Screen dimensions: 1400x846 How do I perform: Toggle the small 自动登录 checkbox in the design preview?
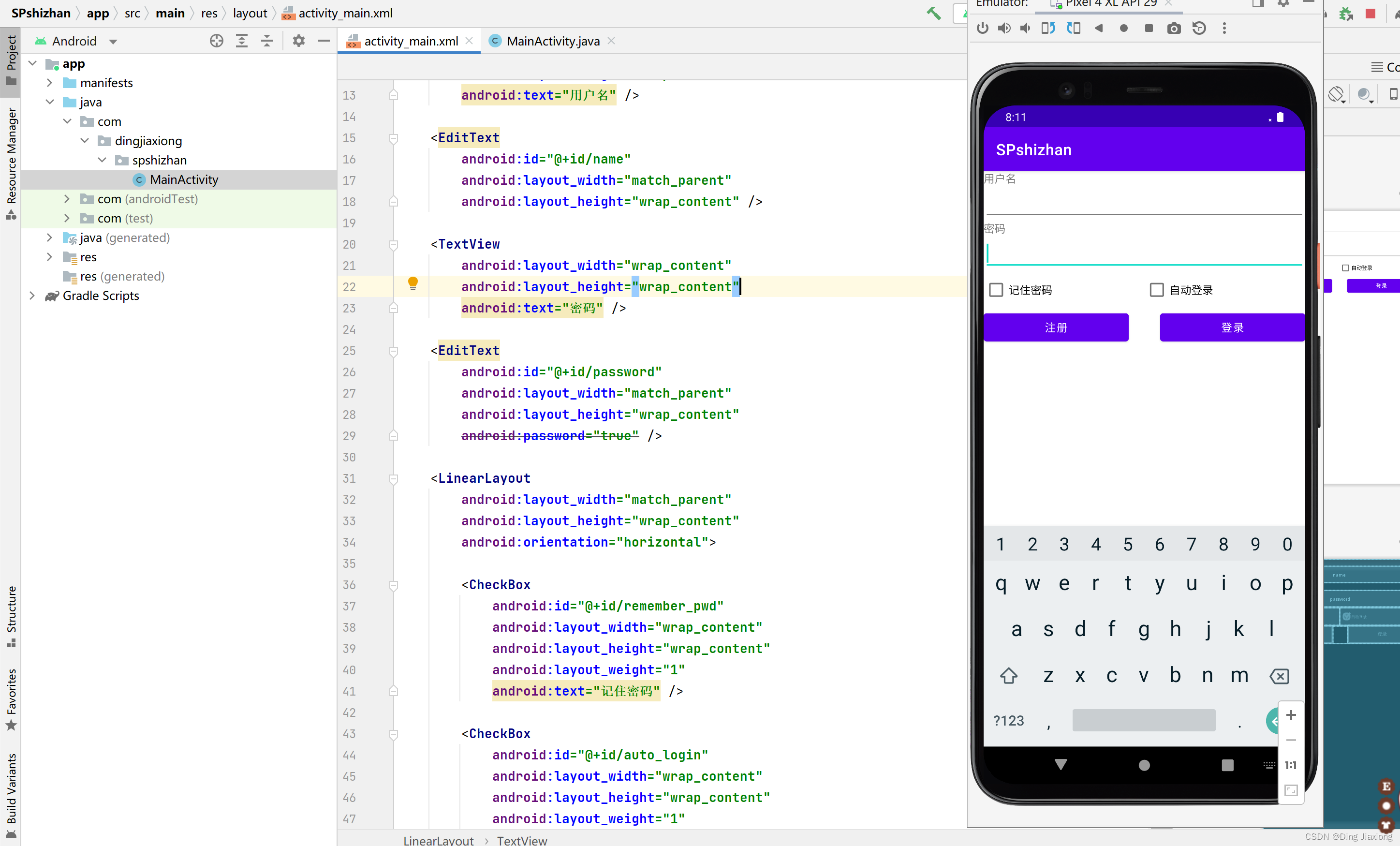tap(1345, 268)
